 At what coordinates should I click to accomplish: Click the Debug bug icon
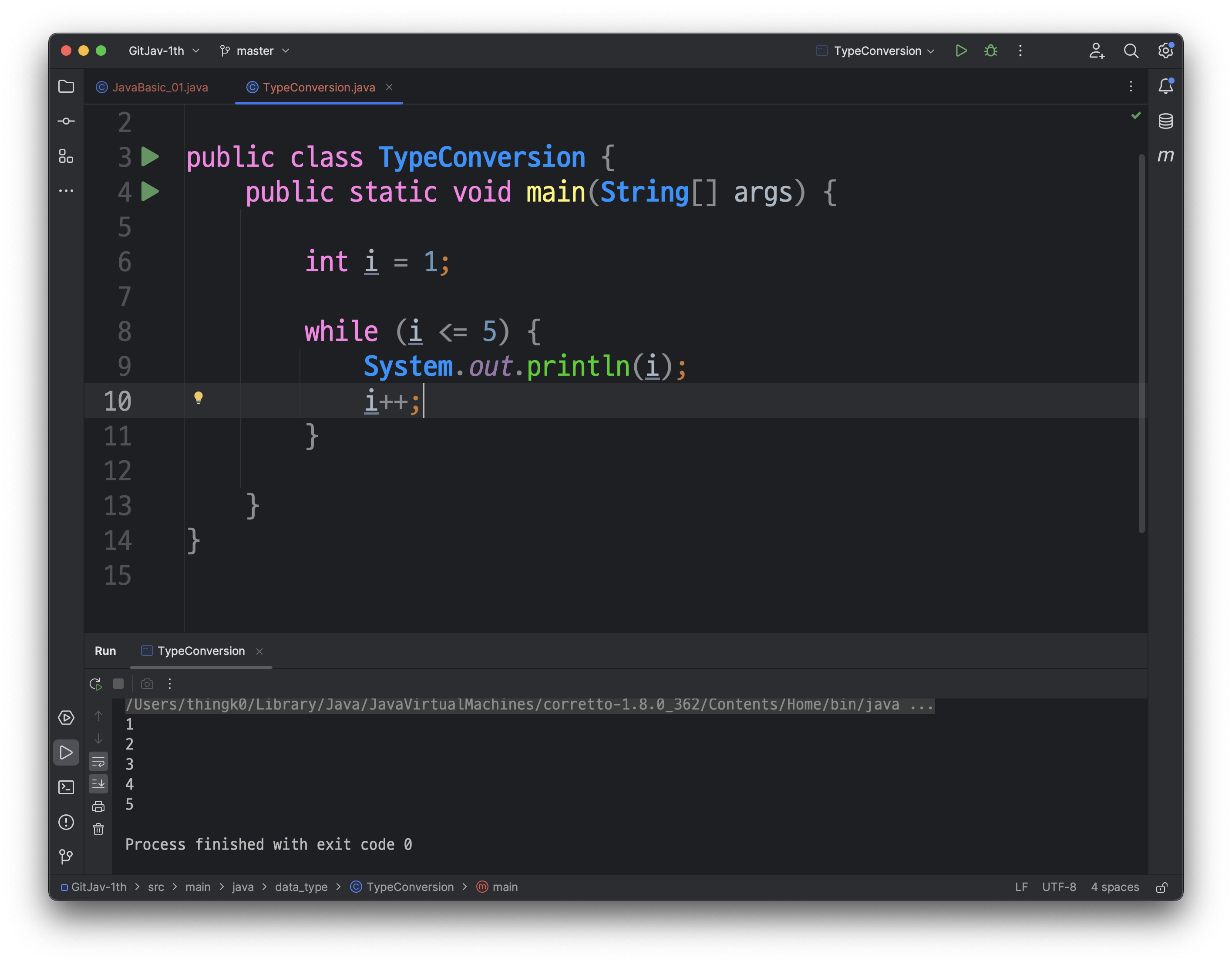(990, 51)
